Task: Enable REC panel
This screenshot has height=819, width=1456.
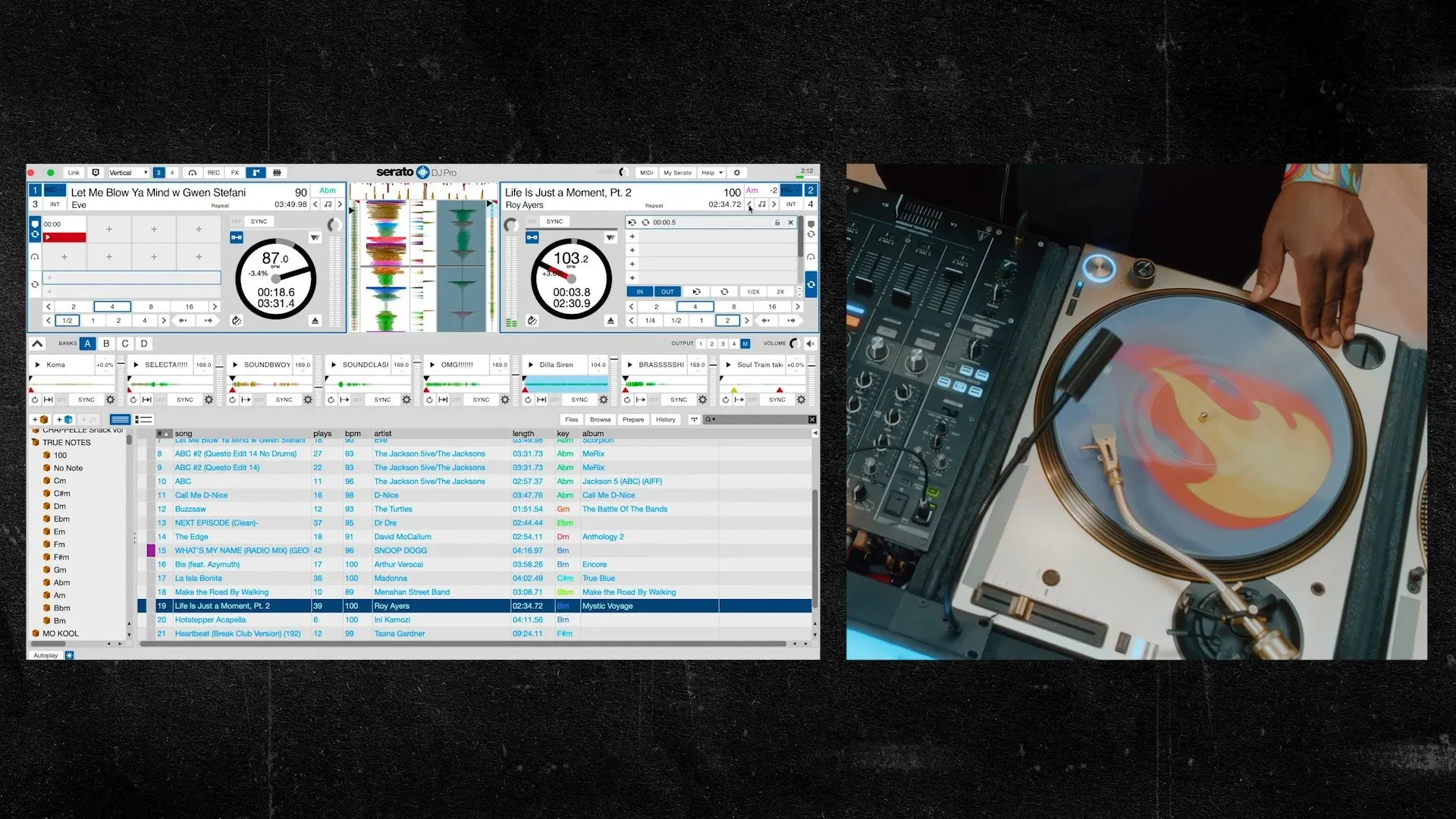Action: pos(214,173)
